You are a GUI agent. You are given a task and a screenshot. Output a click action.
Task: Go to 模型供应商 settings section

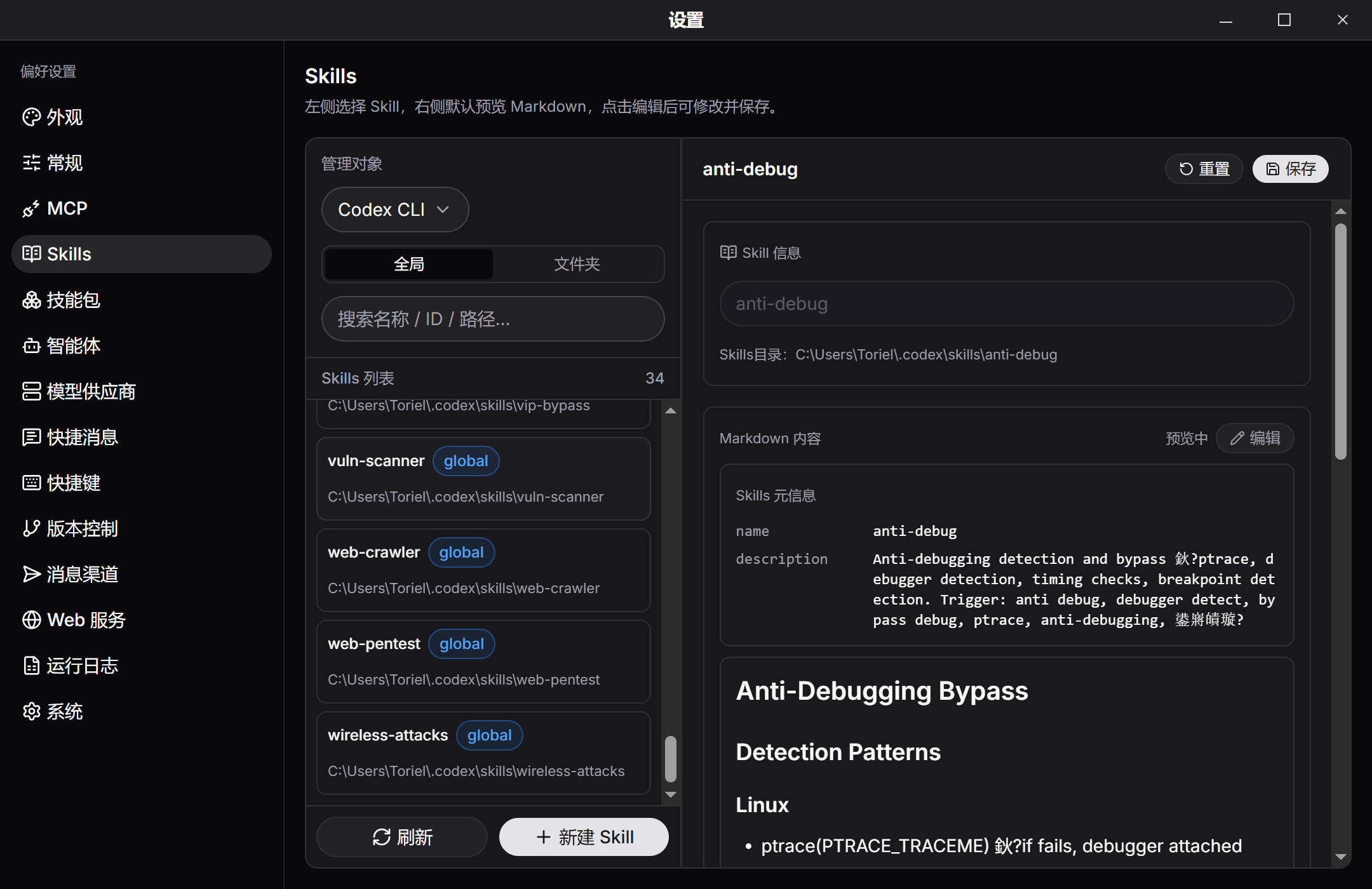coord(142,391)
